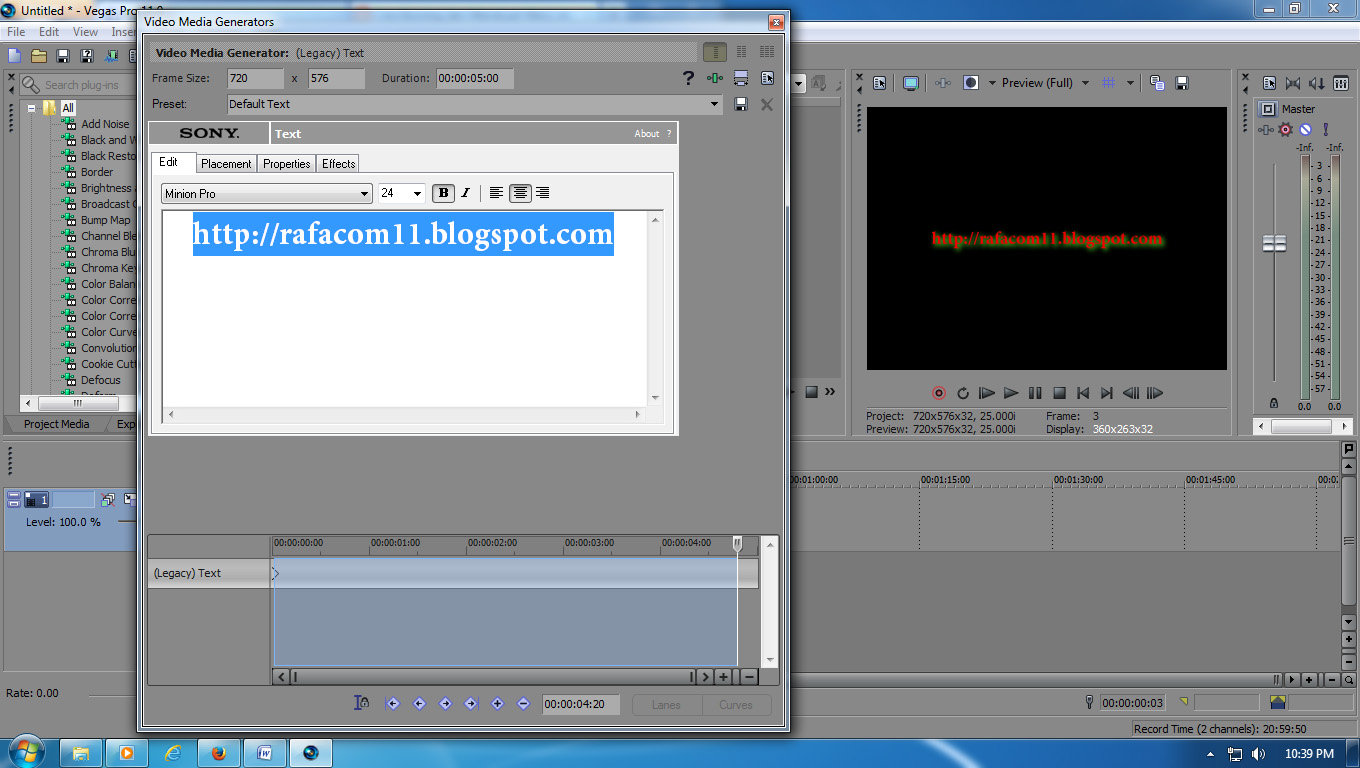The image size is (1360, 768).
Task: Switch to the Placement tab
Action: [x=226, y=164]
